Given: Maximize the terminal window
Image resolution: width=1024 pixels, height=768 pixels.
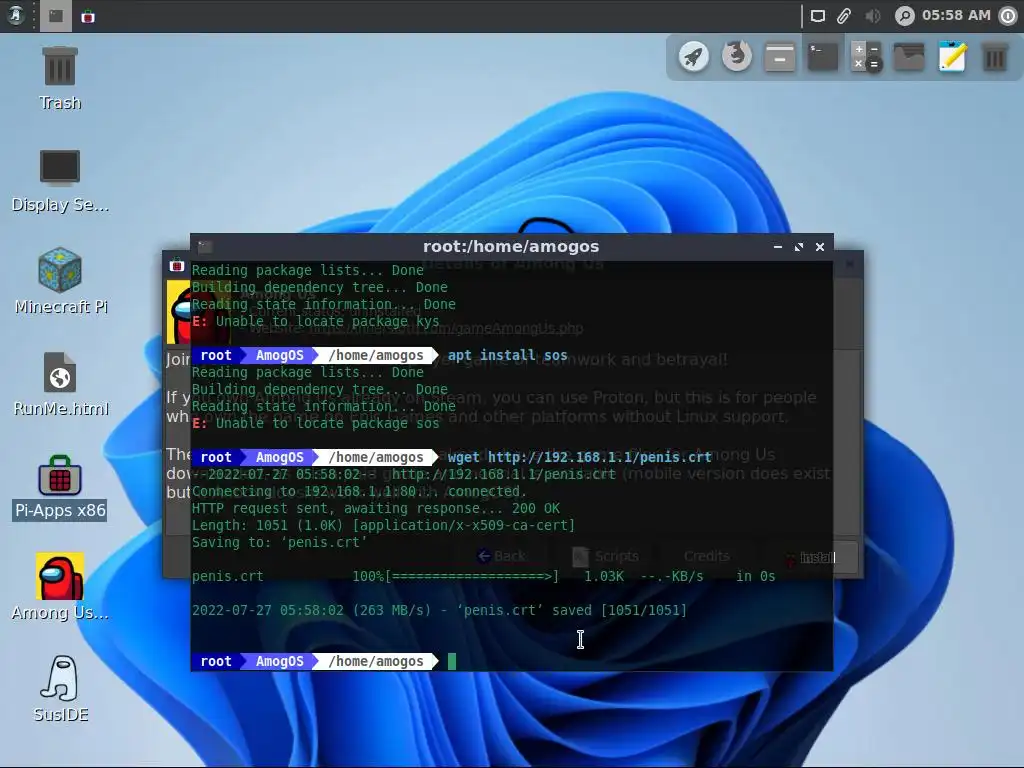Looking at the screenshot, I should pos(799,247).
